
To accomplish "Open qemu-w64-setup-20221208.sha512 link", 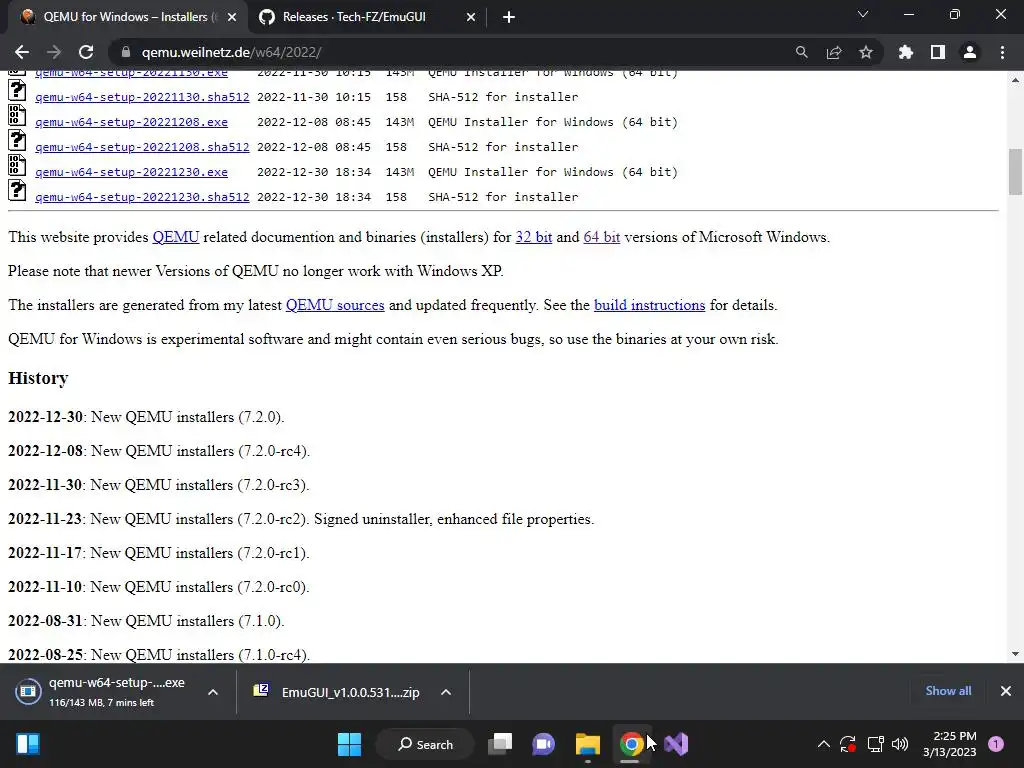I will pyautogui.click(x=142, y=147).
